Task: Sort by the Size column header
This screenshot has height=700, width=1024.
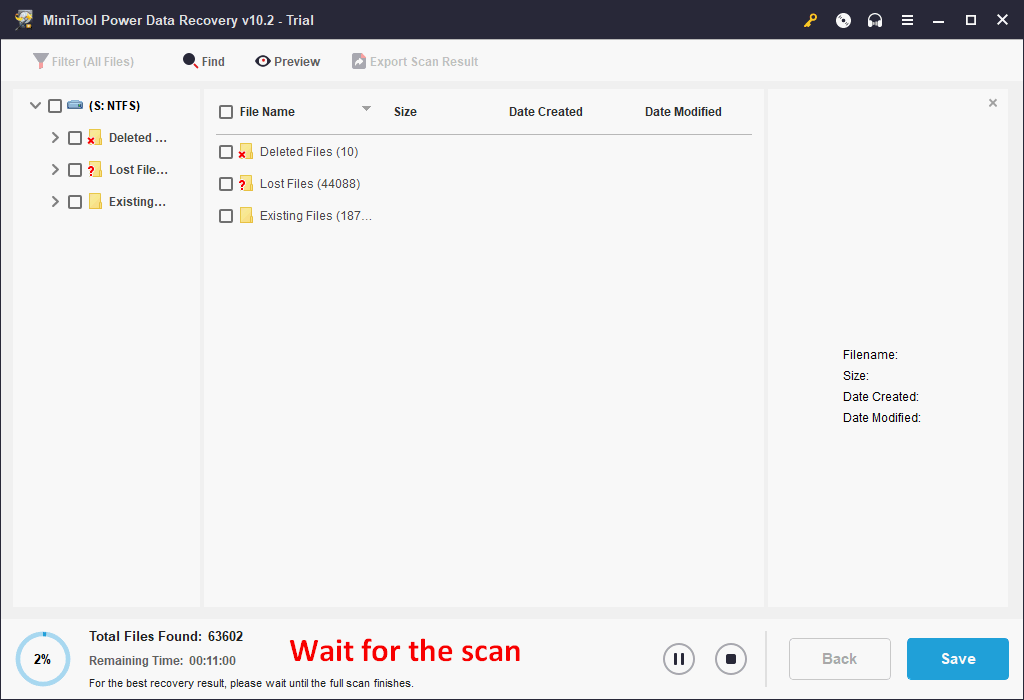Action: [405, 112]
